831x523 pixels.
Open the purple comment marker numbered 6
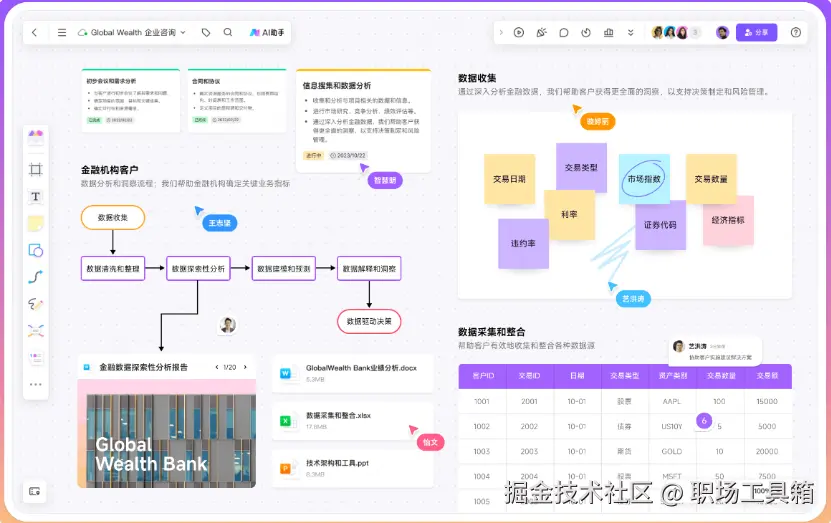(x=704, y=421)
